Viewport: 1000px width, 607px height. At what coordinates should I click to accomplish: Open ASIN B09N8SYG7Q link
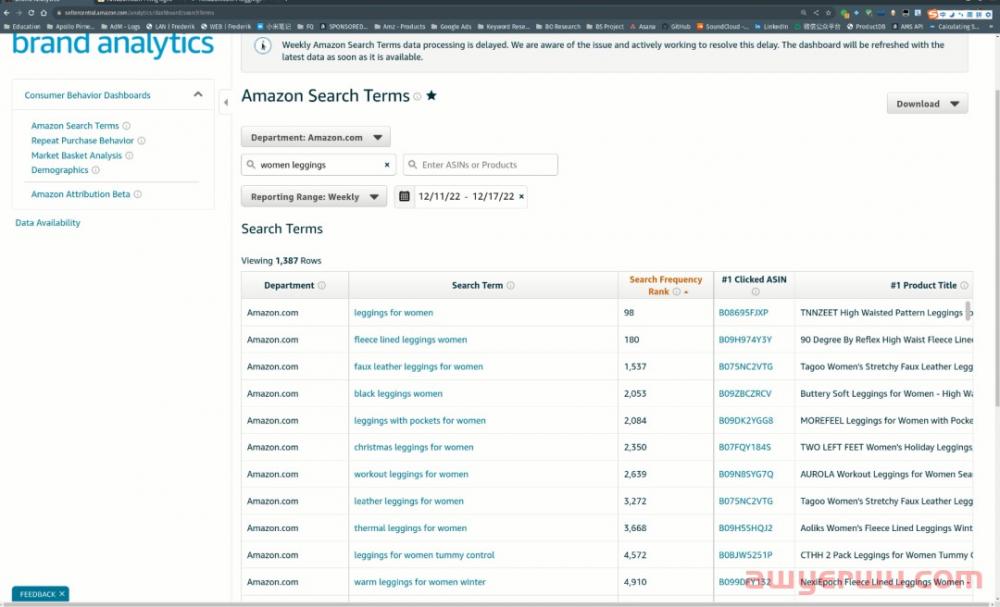click(x=746, y=474)
